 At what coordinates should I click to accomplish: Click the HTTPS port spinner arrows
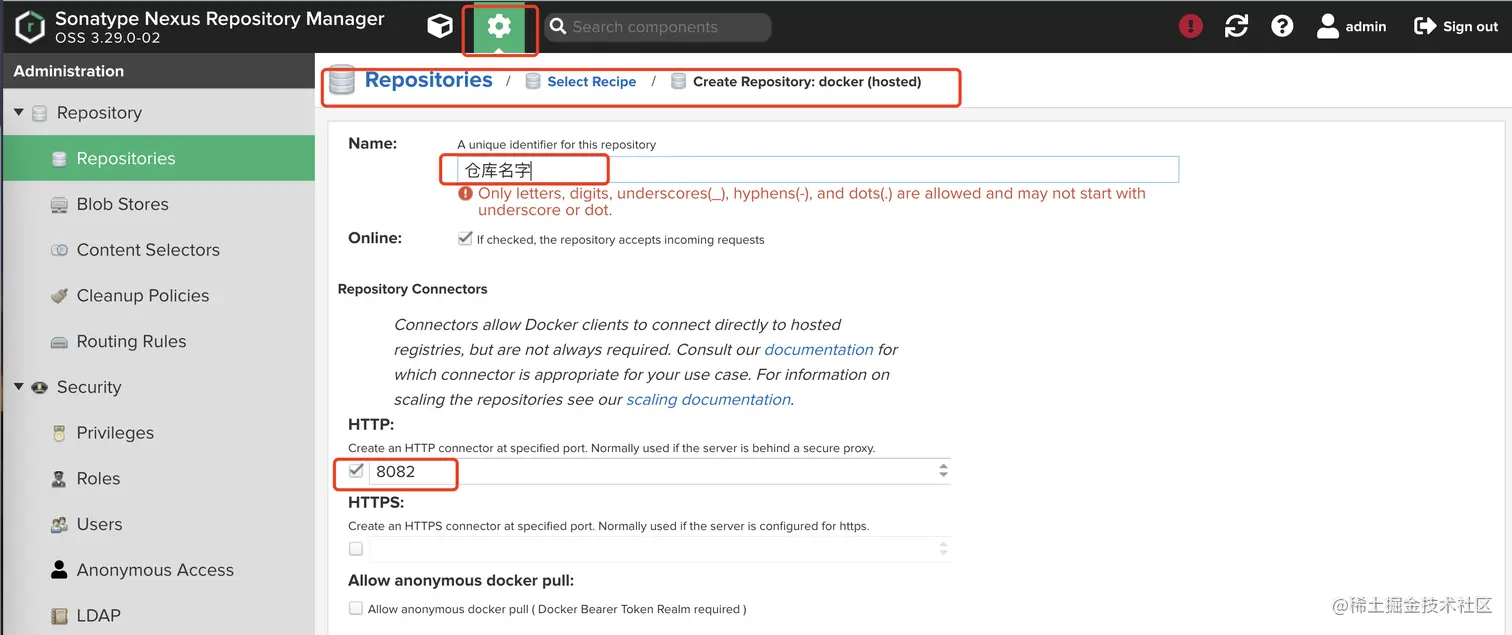tap(943, 549)
